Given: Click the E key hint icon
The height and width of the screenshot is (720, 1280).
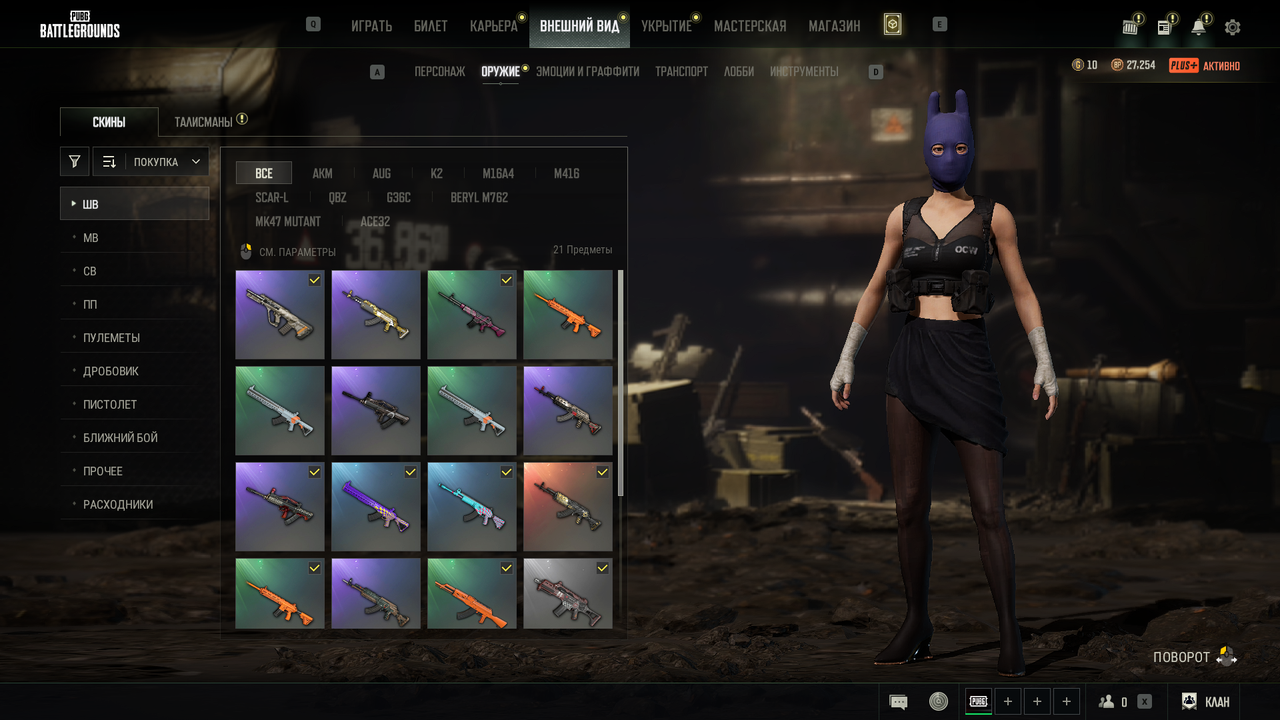Looking at the screenshot, I should 939,24.
